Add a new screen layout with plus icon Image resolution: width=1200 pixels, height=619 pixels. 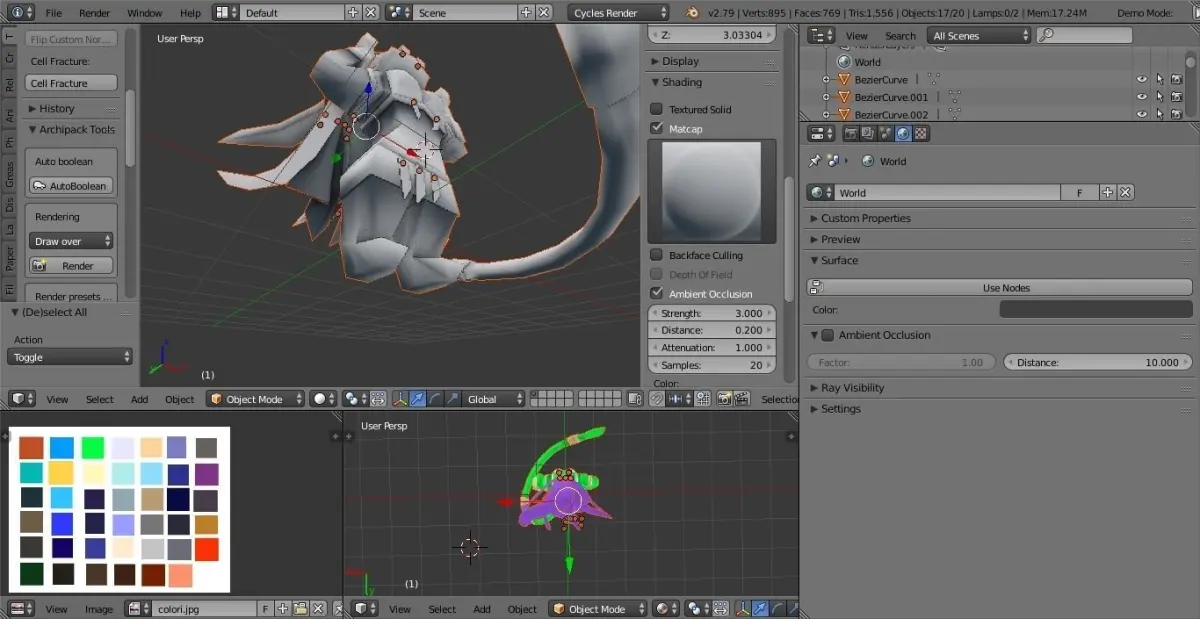tap(353, 13)
